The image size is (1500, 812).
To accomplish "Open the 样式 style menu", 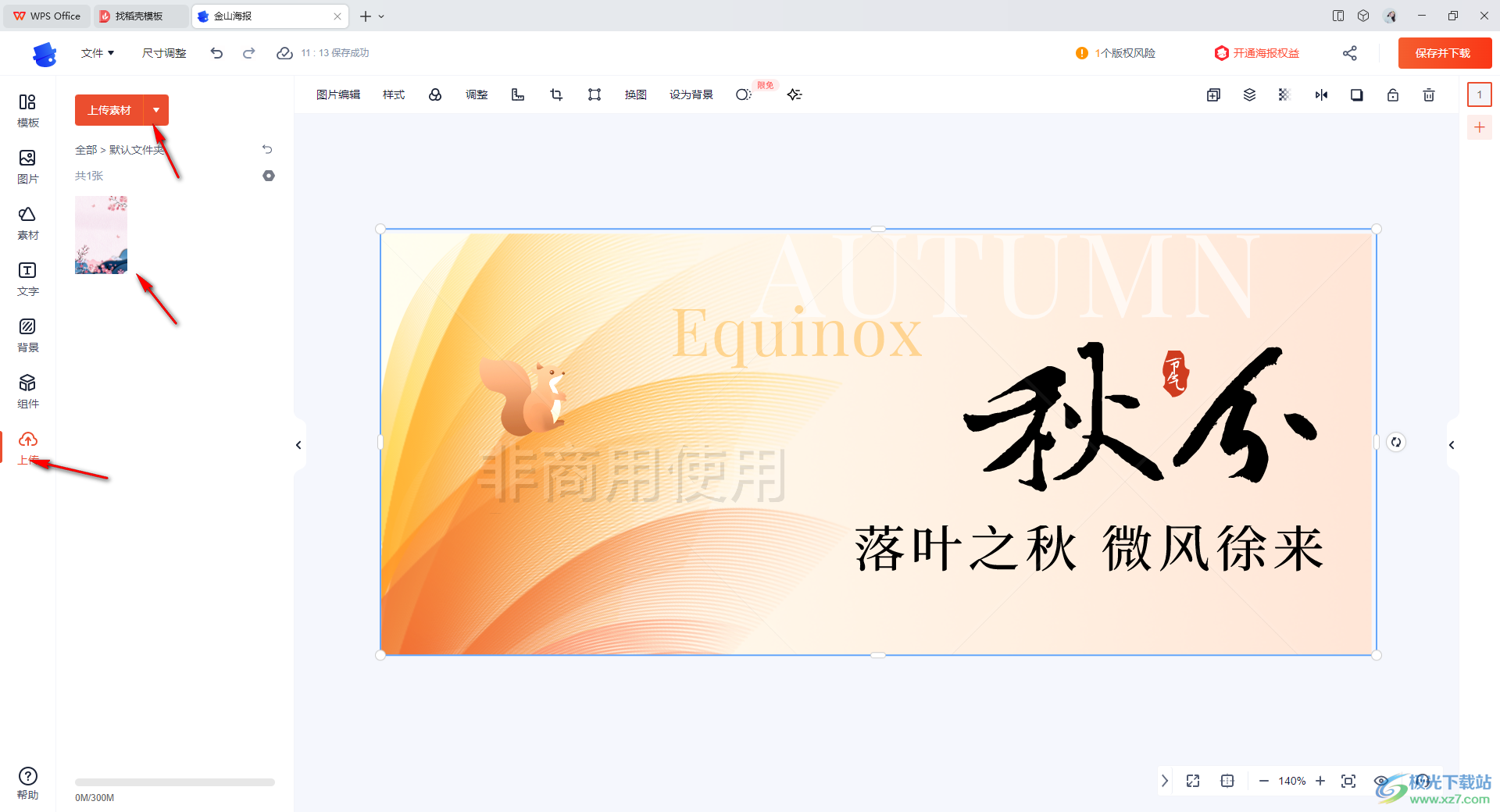I will coord(394,94).
